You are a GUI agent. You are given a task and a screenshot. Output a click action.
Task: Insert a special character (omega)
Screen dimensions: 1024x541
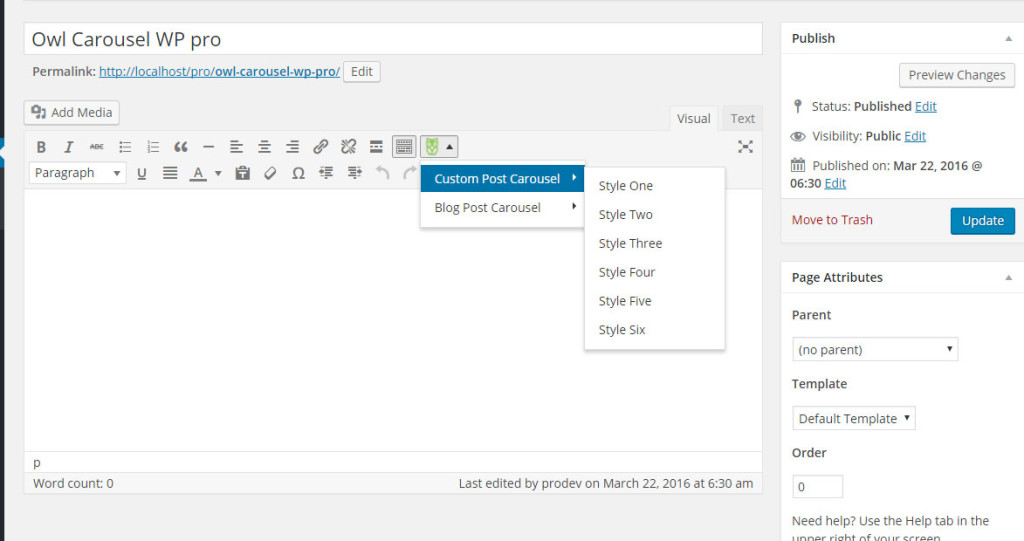298,173
